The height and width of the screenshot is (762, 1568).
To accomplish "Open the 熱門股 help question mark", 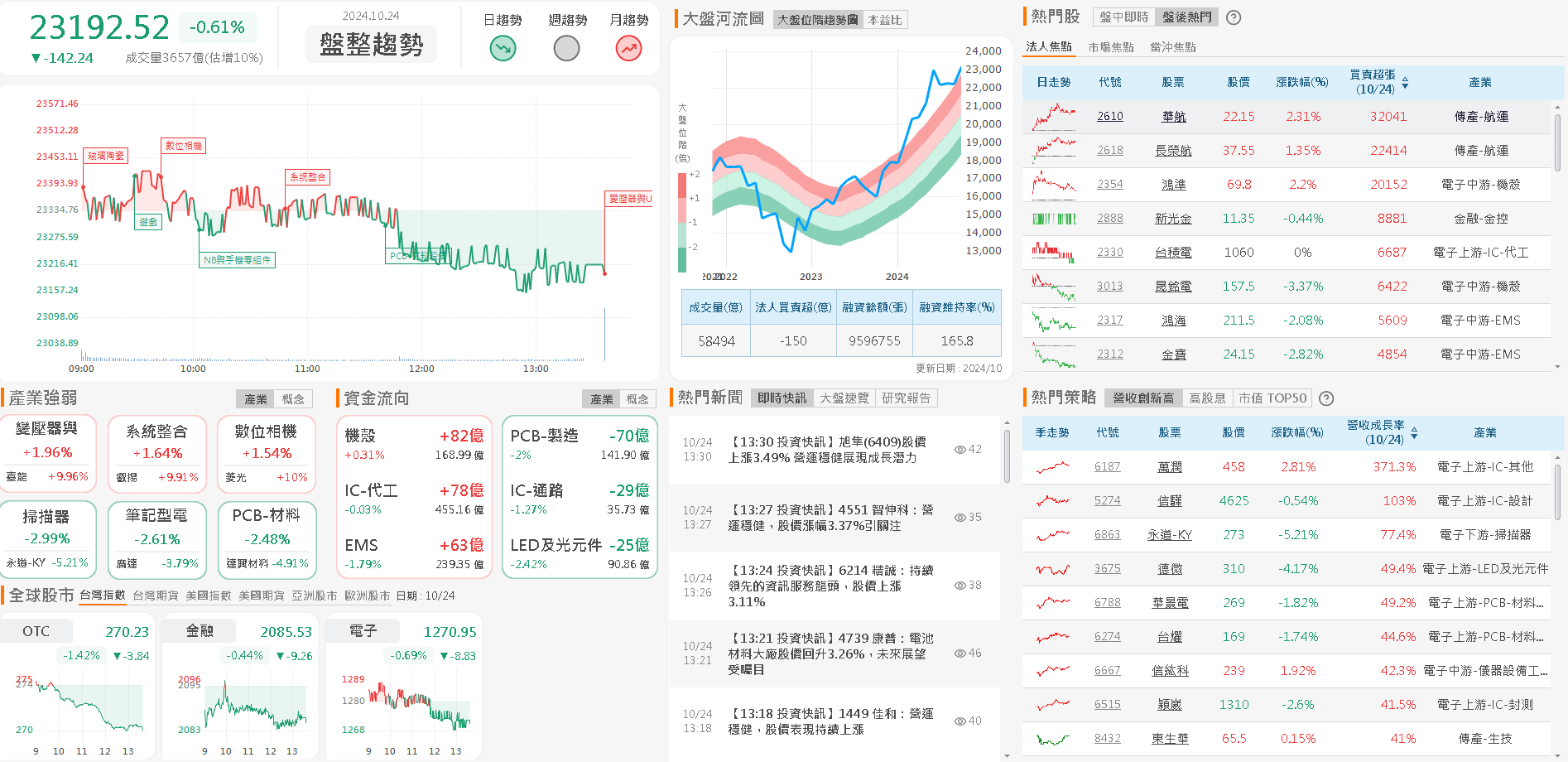I will tap(1234, 17).
